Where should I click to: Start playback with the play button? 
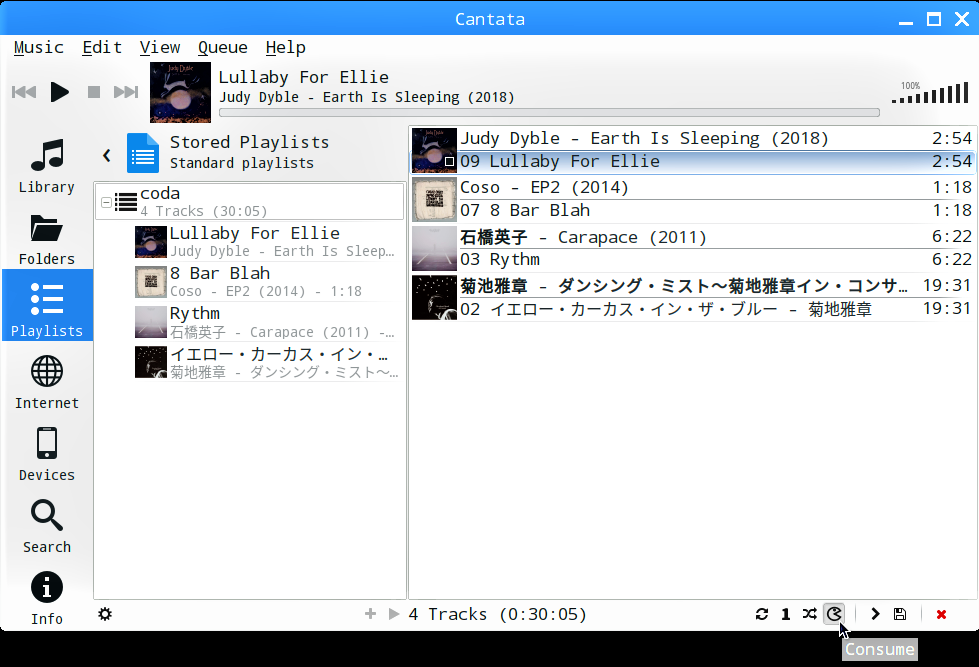pos(59,92)
